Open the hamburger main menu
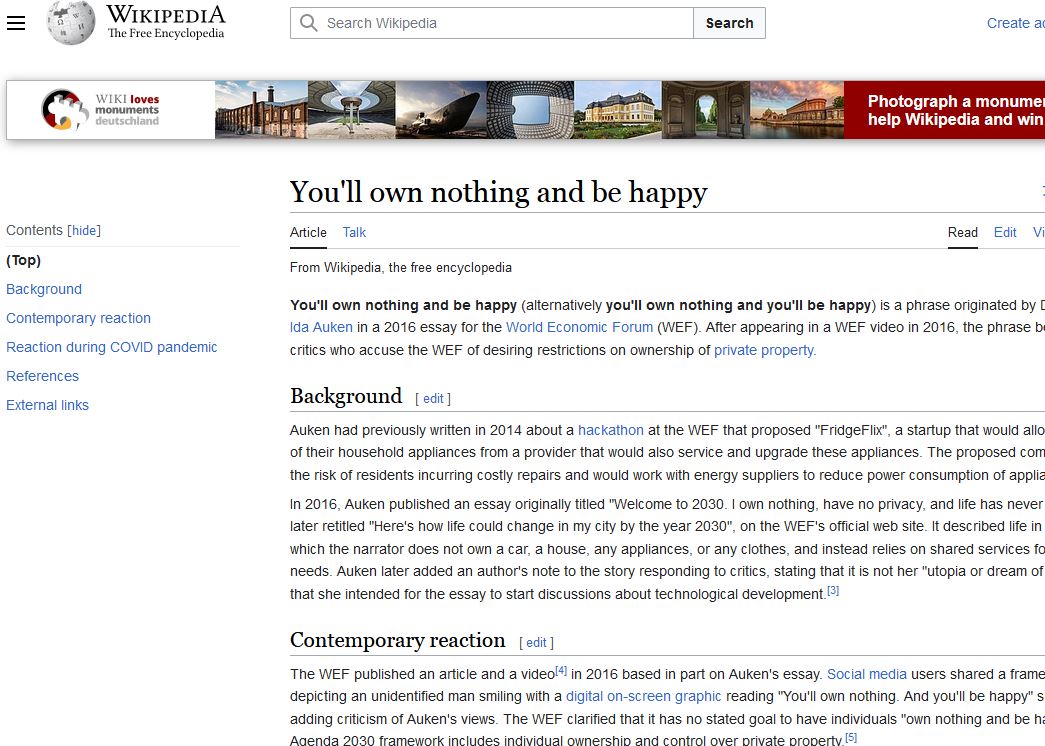 pos(16,23)
